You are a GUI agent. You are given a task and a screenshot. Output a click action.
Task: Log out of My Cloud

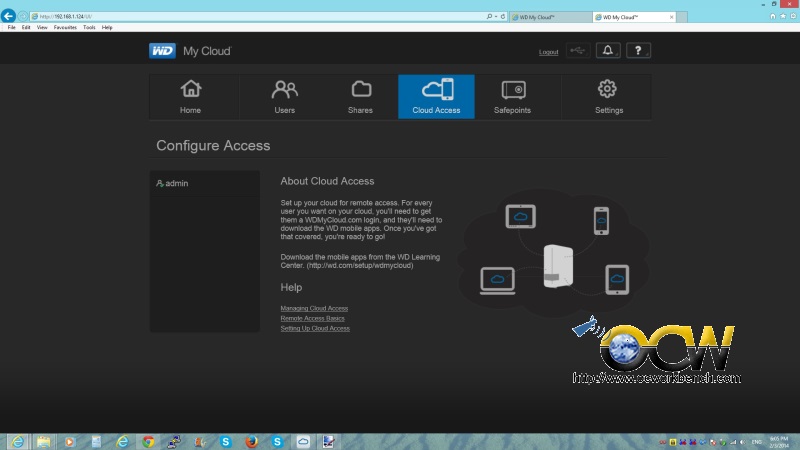click(x=548, y=52)
